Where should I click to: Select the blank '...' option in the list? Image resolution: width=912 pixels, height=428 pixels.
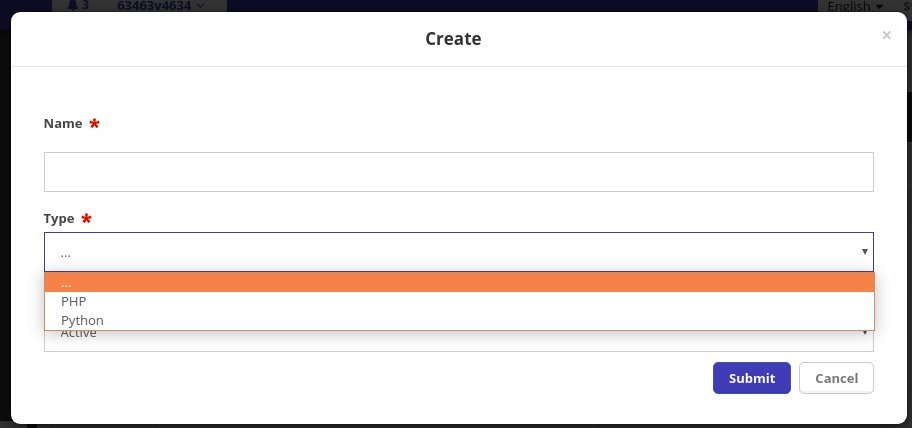point(458,283)
